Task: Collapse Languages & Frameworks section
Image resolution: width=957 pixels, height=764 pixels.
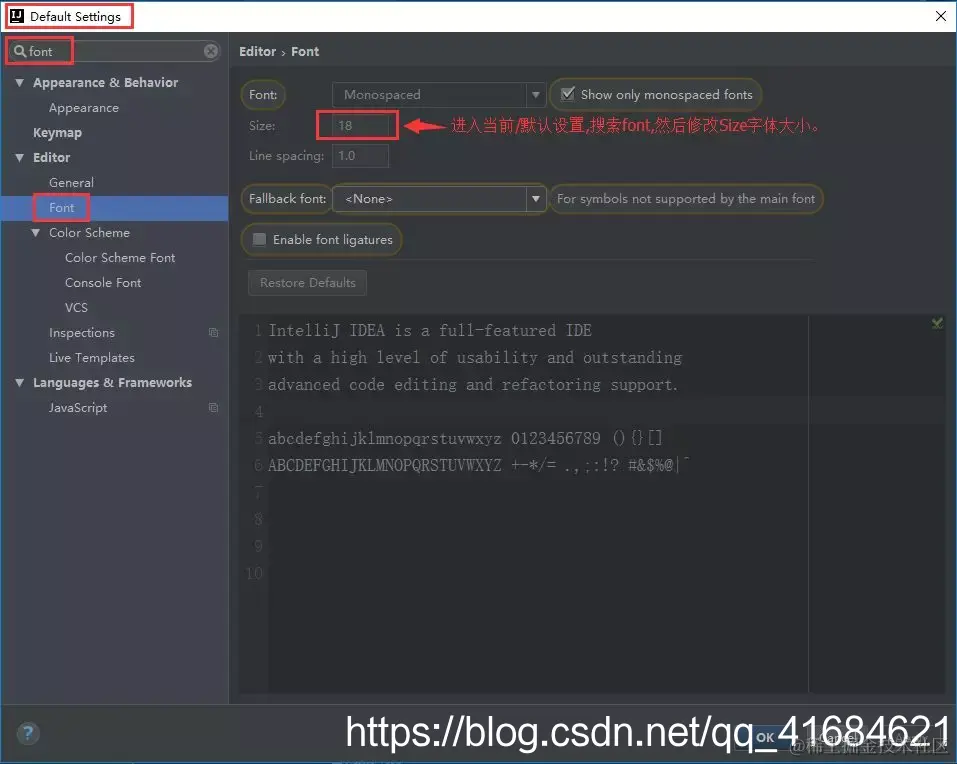Action: click(x=20, y=383)
